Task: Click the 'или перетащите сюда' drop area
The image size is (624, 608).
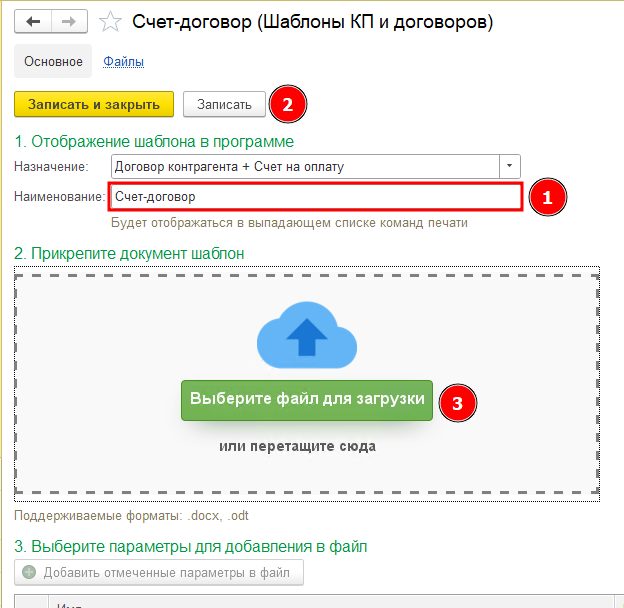Action: (x=297, y=446)
